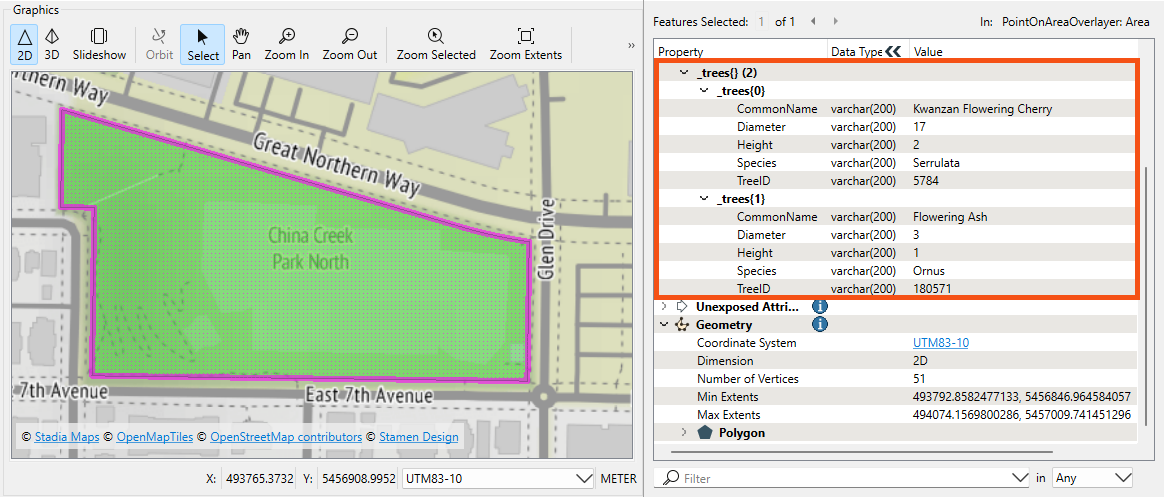
Task: Click Zoom Selected in toolbar
Action: pos(436,44)
